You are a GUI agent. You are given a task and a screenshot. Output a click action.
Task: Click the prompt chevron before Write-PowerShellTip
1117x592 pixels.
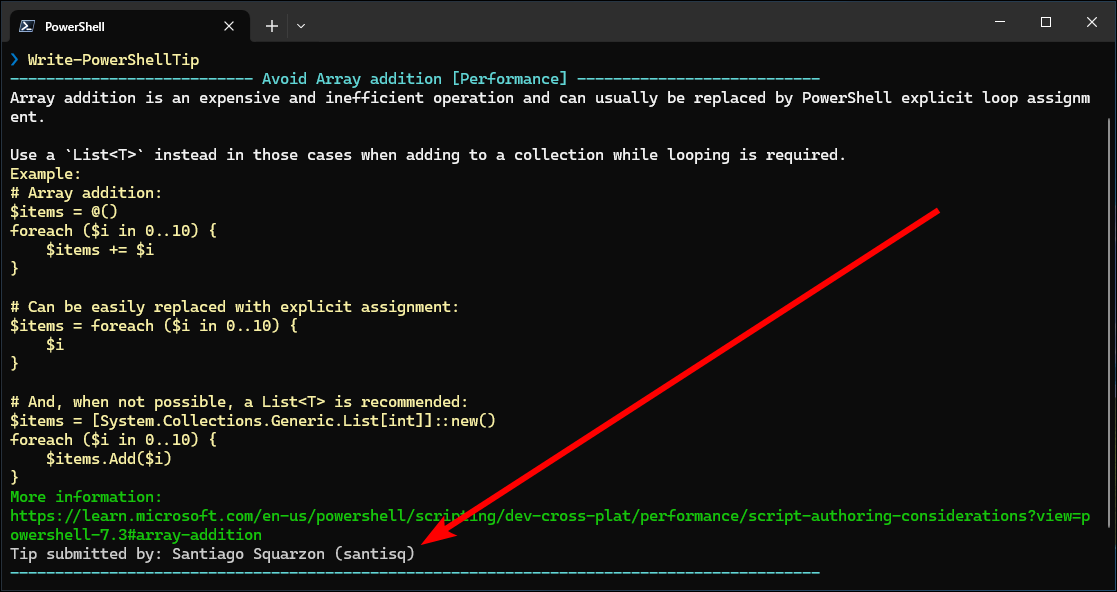15,60
